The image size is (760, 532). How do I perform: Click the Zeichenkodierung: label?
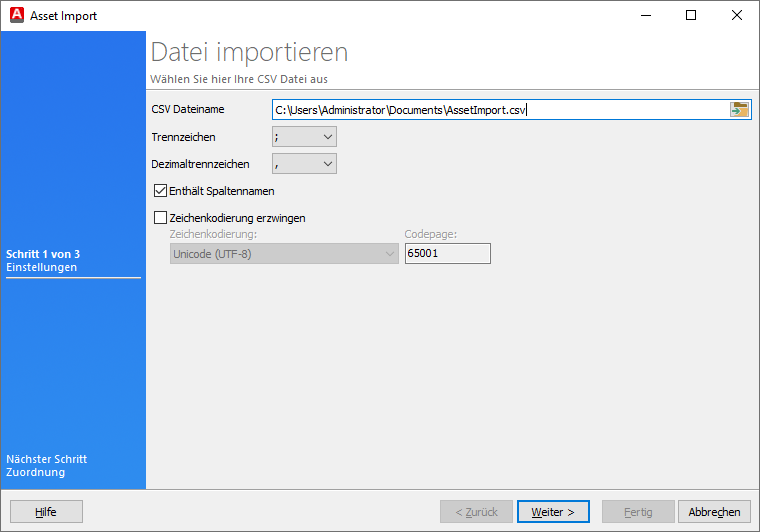(x=213, y=234)
